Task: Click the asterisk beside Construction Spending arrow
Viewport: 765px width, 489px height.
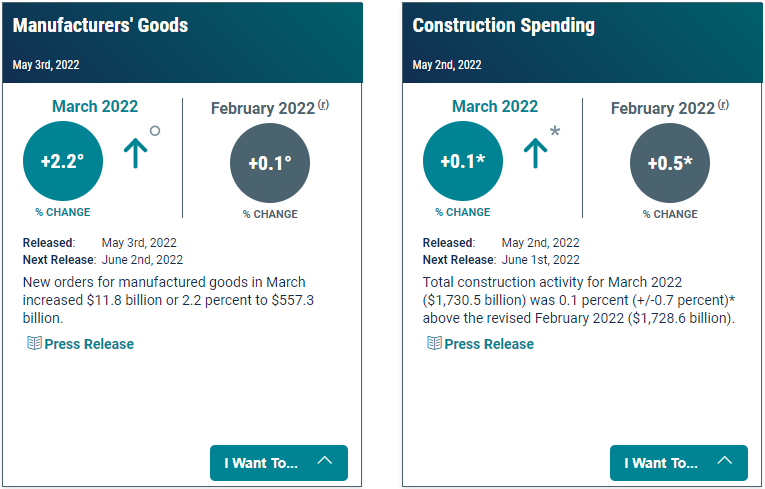Action: pos(555,131)
